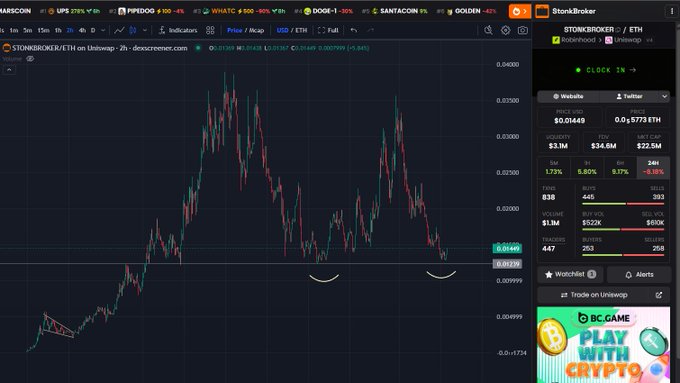Click the 0.01239 horizontal line price label
The image size is (680, 383).
pyautogui.click(x=507, y=264)
